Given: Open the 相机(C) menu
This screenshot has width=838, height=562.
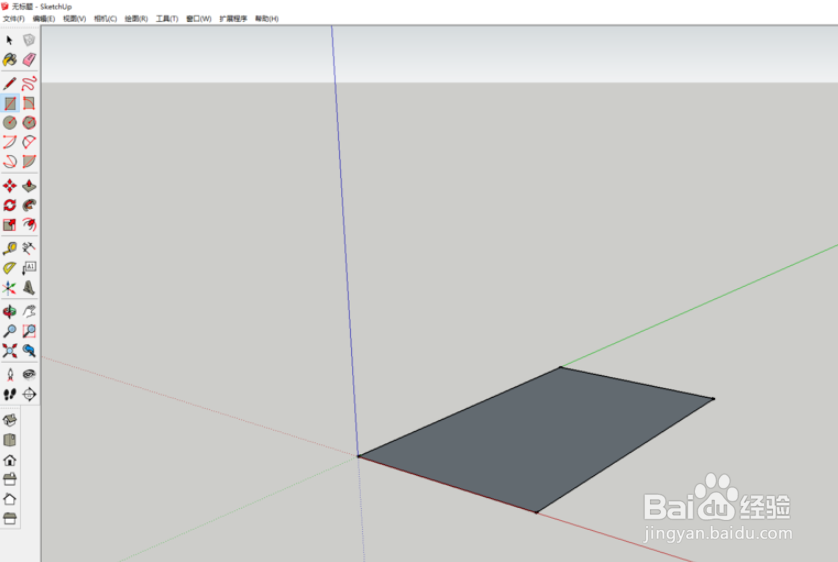Looking at the screenshot, I should 105,19.
